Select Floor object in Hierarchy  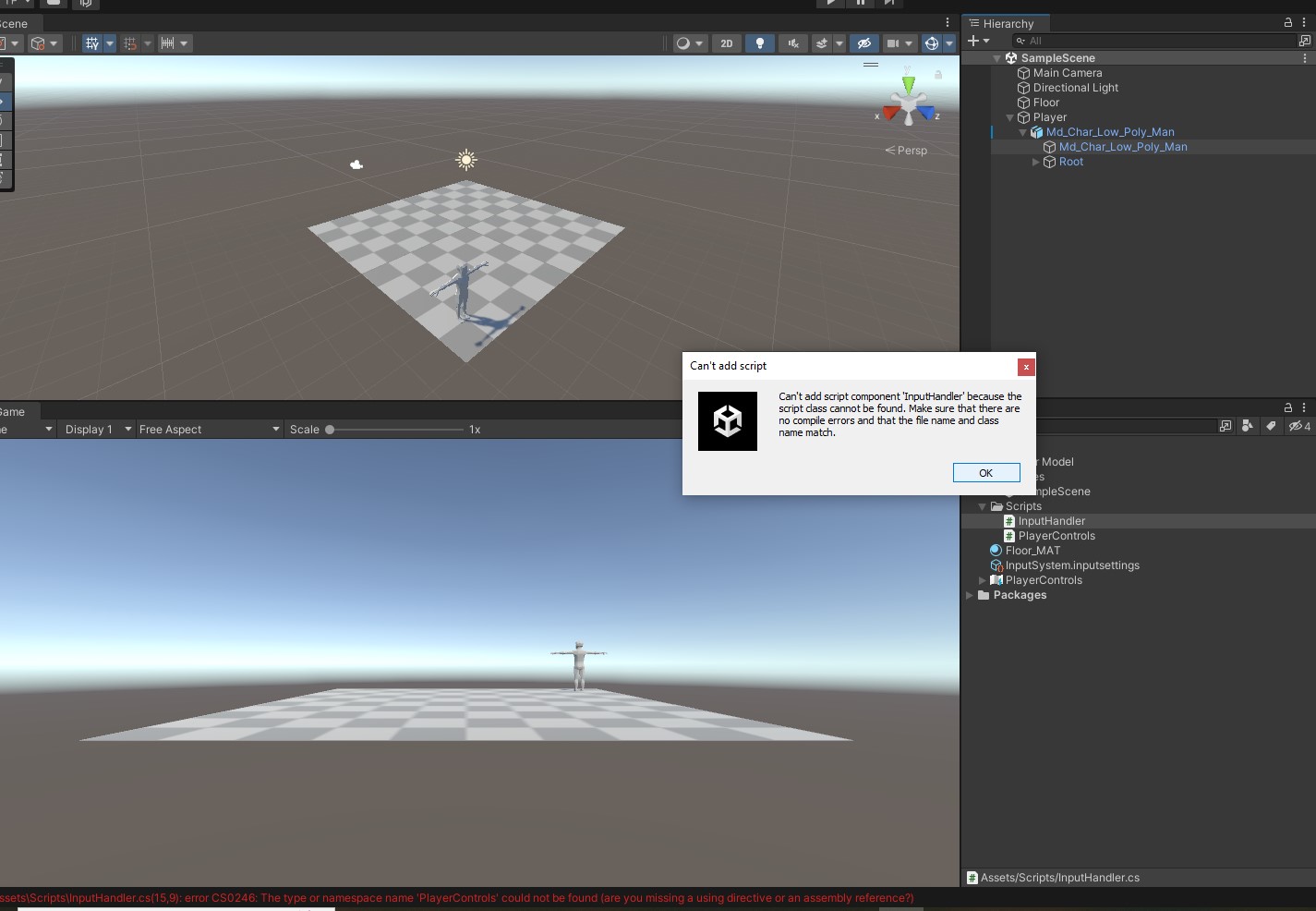click(x=1045, y=103)
